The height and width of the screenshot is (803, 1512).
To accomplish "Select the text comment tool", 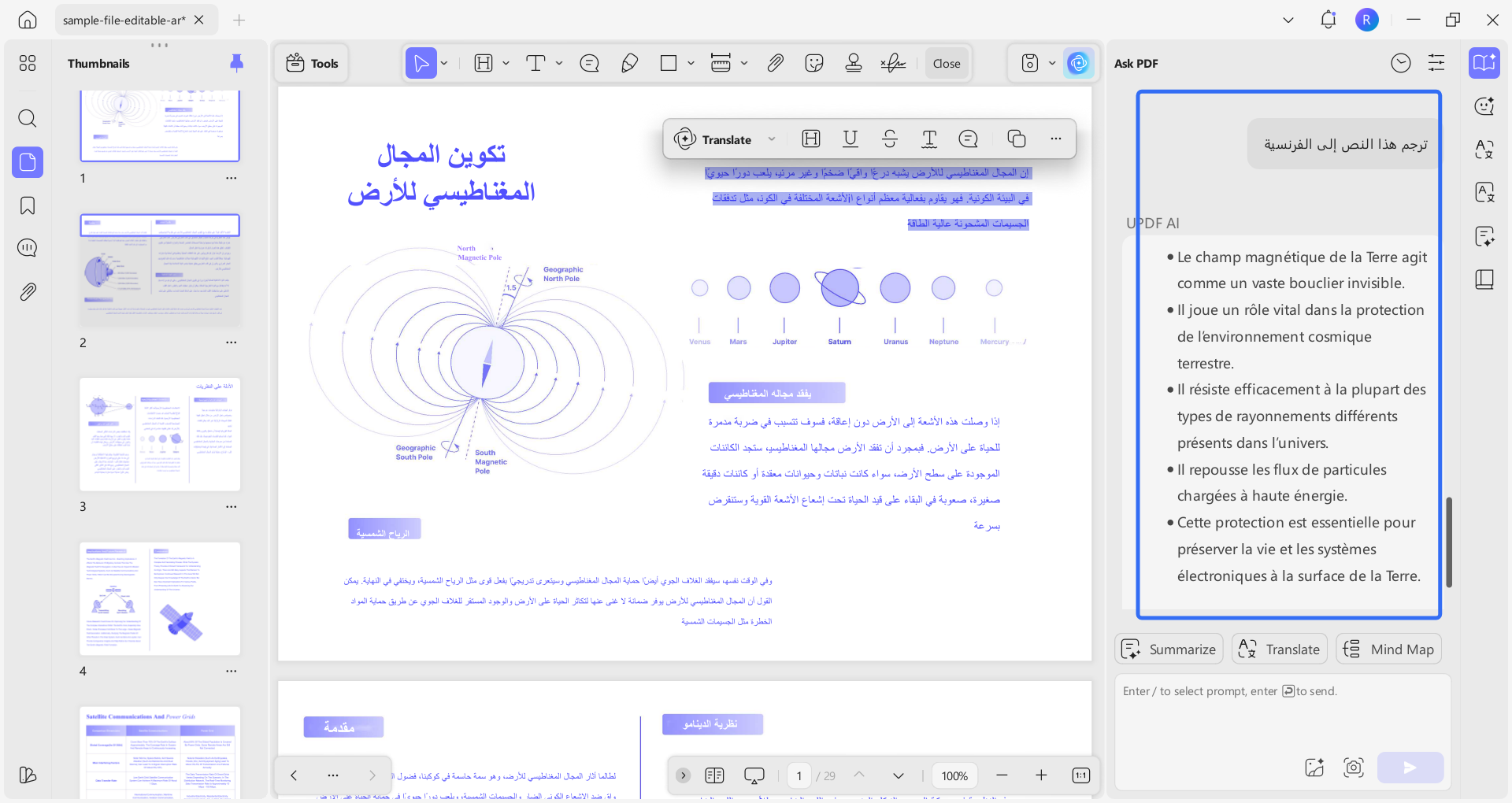I will [x=535, y=63].
